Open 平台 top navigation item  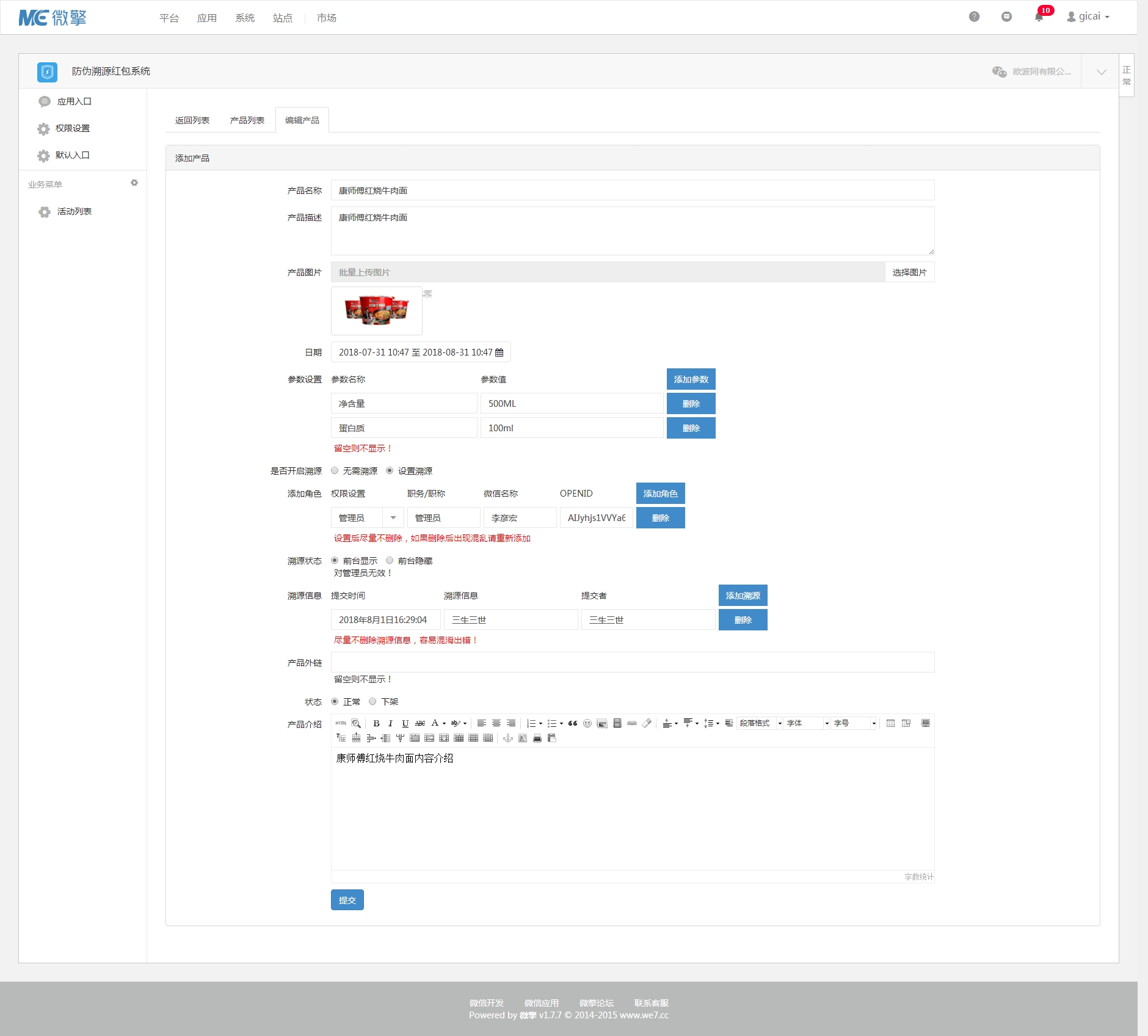click(169, 18)
